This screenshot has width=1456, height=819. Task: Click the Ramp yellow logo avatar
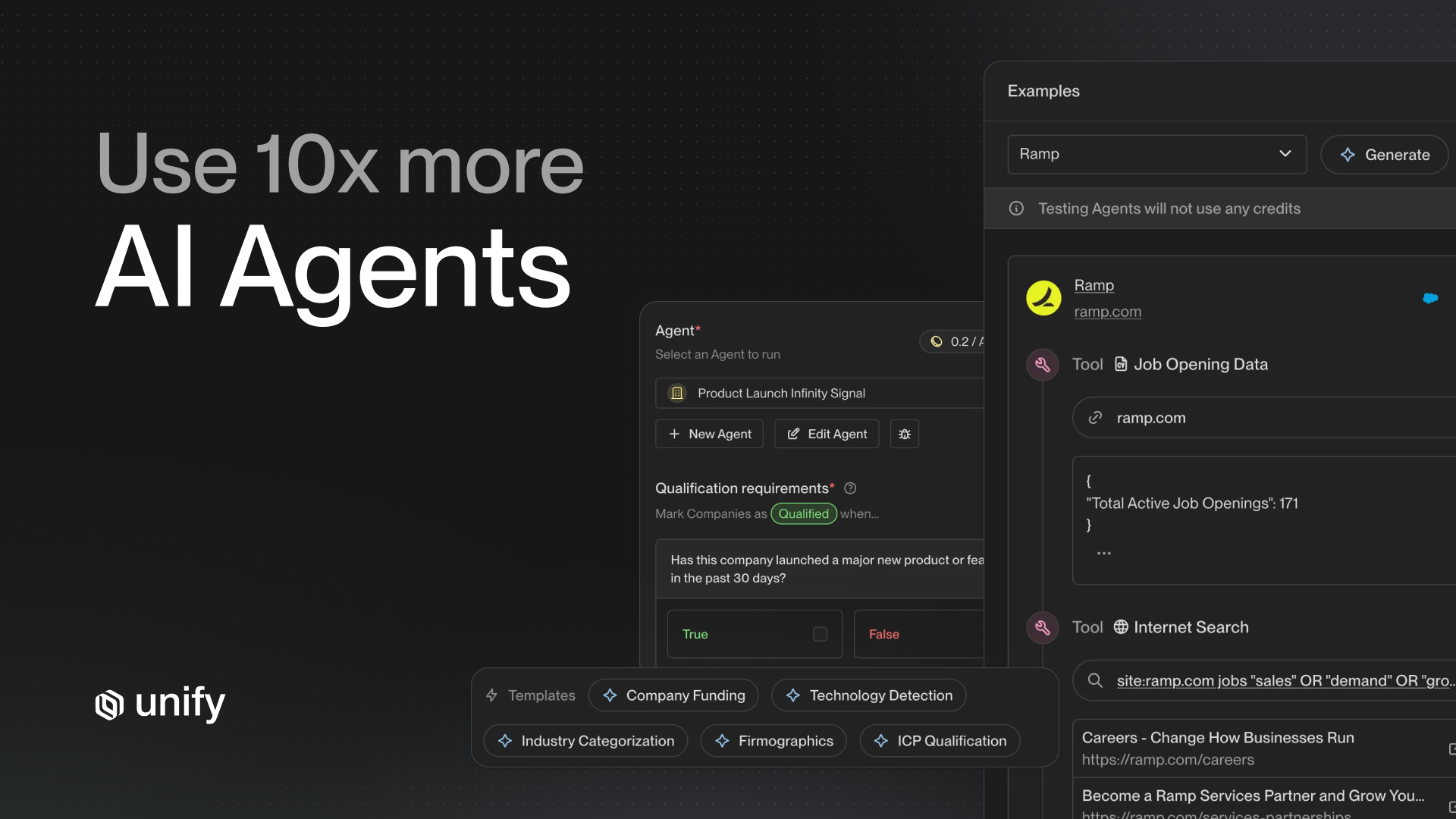click(1043, 298)
